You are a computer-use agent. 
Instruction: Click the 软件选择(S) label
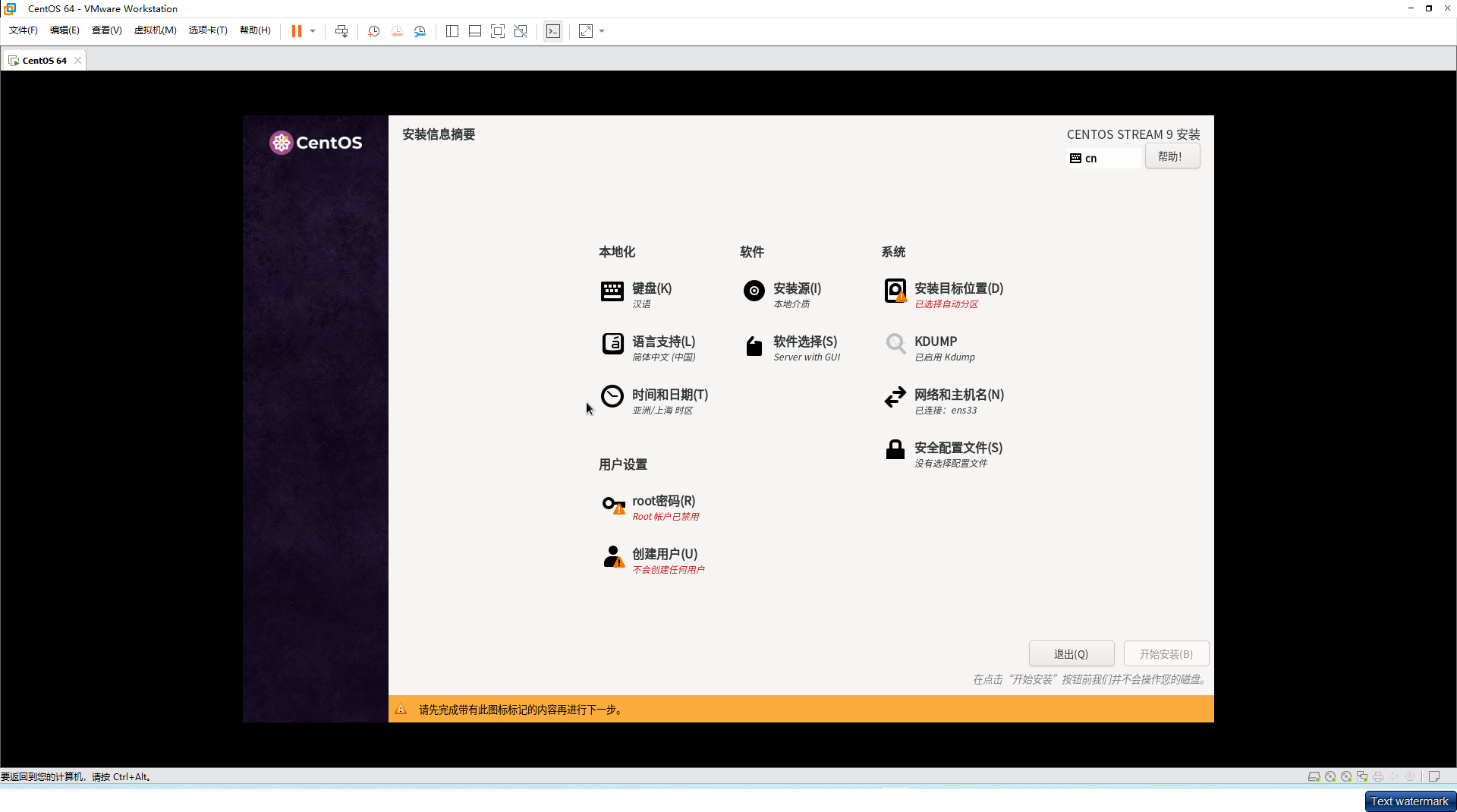point(805,341)
